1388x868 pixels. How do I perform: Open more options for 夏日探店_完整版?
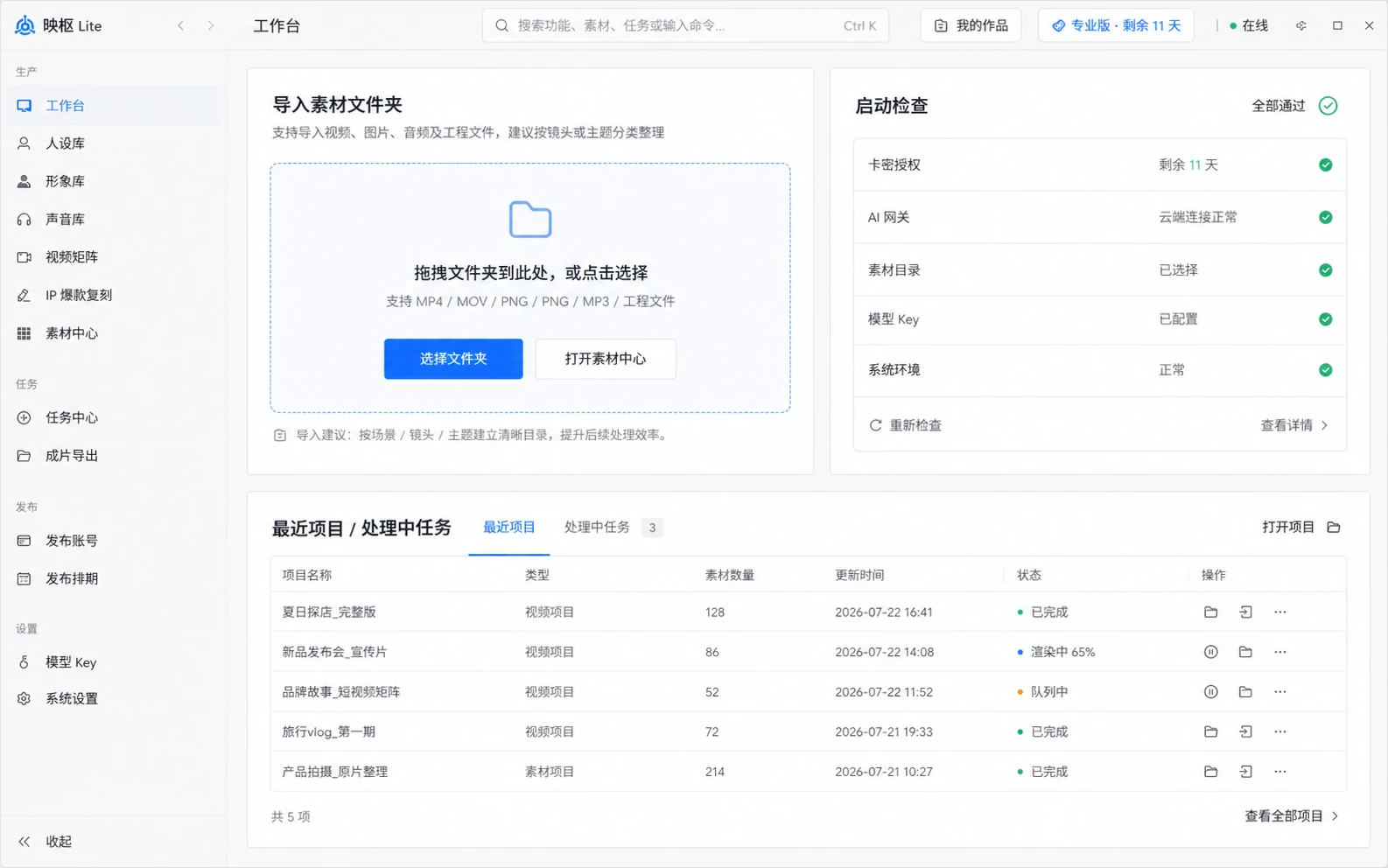click(1280, 612)
